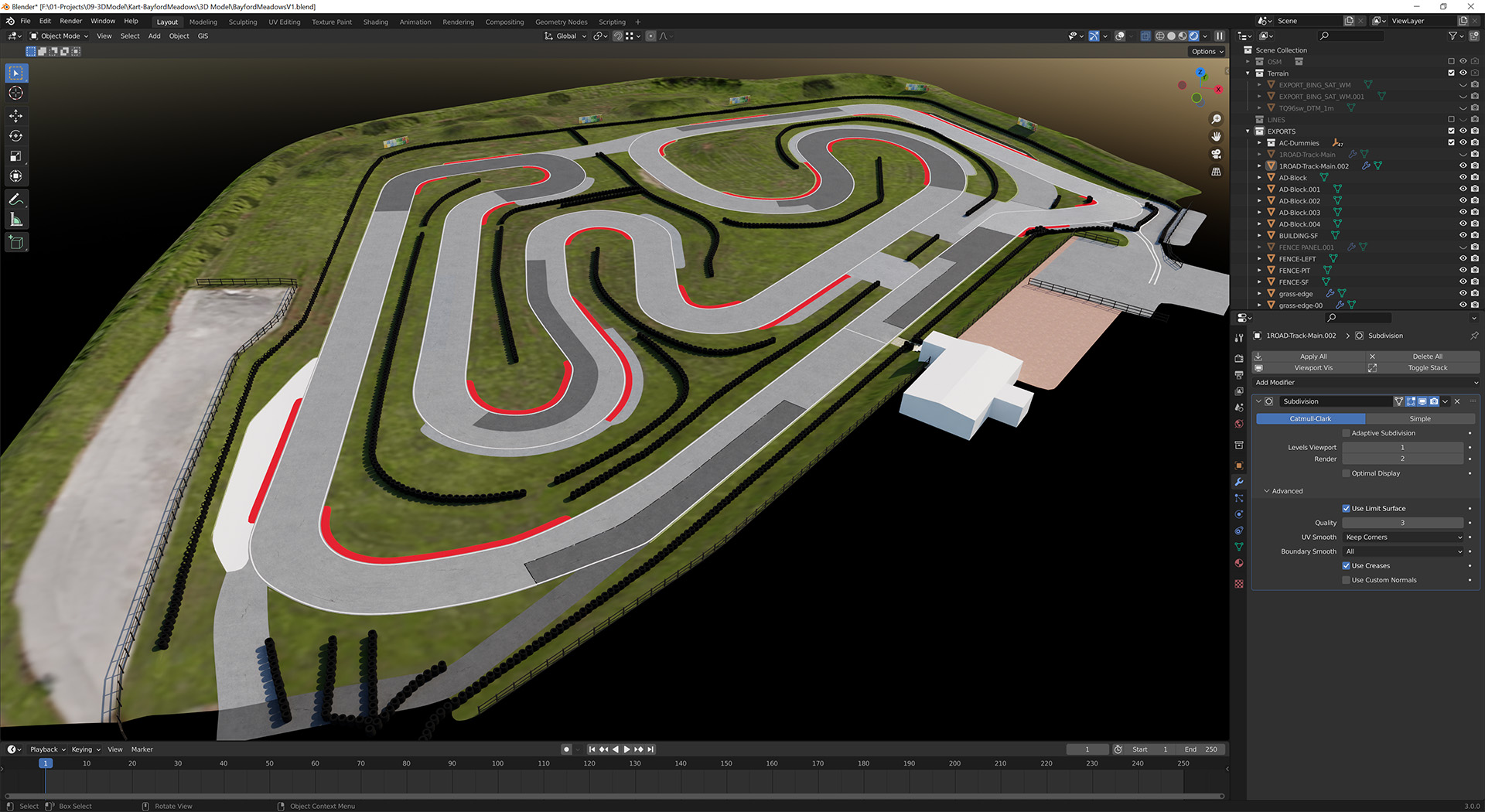Disable Use Limit Surface checkbox
The height and width of the screenshot is (812, 1485).
[x=1346, y=509]
